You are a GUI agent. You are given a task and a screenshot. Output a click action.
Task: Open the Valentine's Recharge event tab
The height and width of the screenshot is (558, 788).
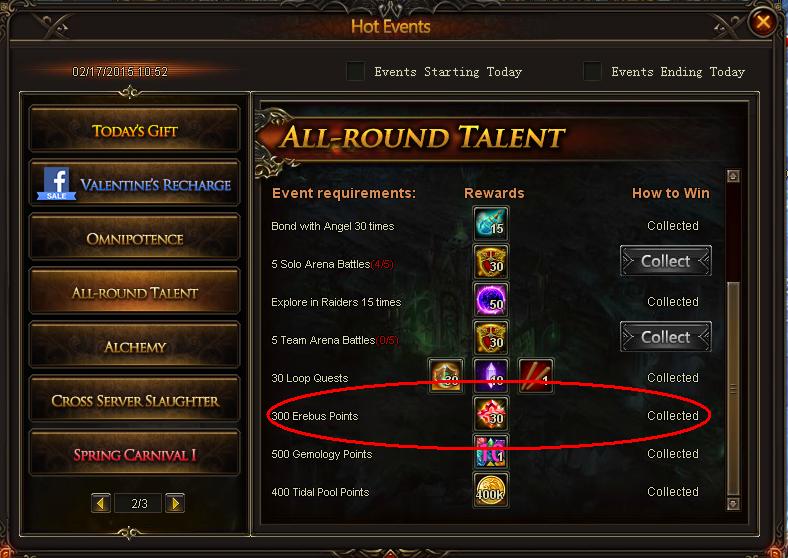(135, 184)
